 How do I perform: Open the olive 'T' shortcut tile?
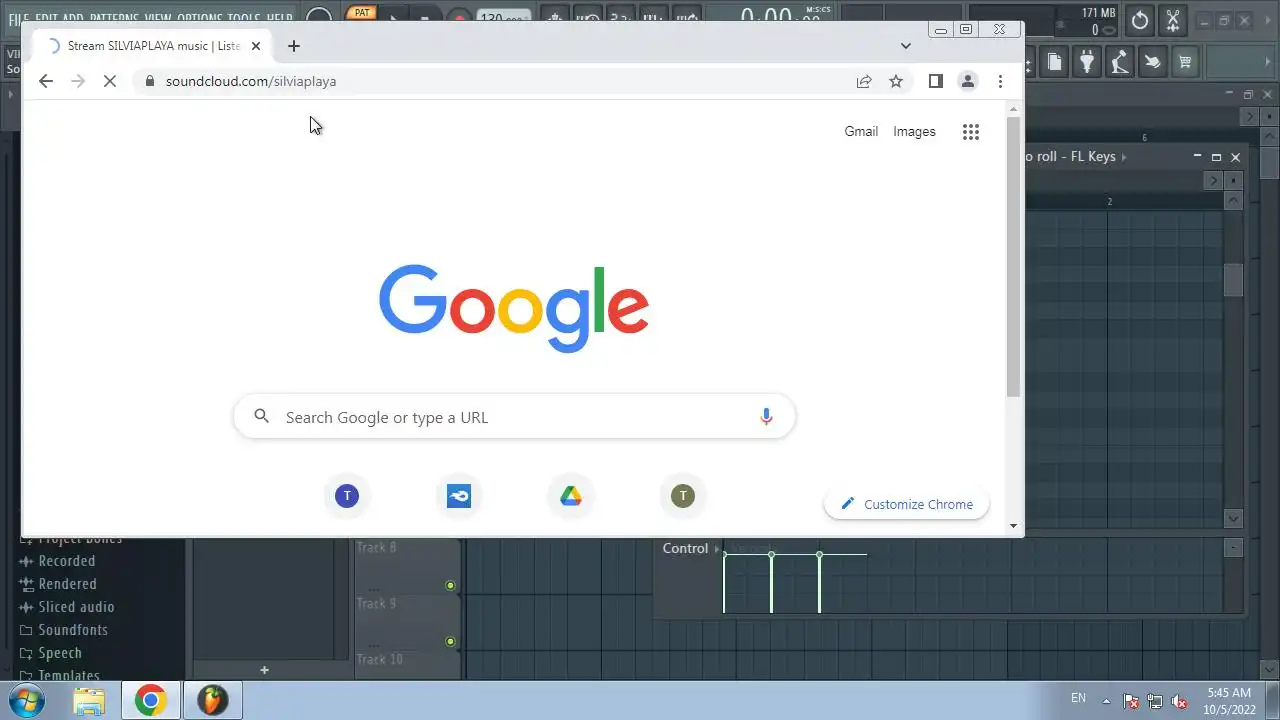(x=683, y=496)
